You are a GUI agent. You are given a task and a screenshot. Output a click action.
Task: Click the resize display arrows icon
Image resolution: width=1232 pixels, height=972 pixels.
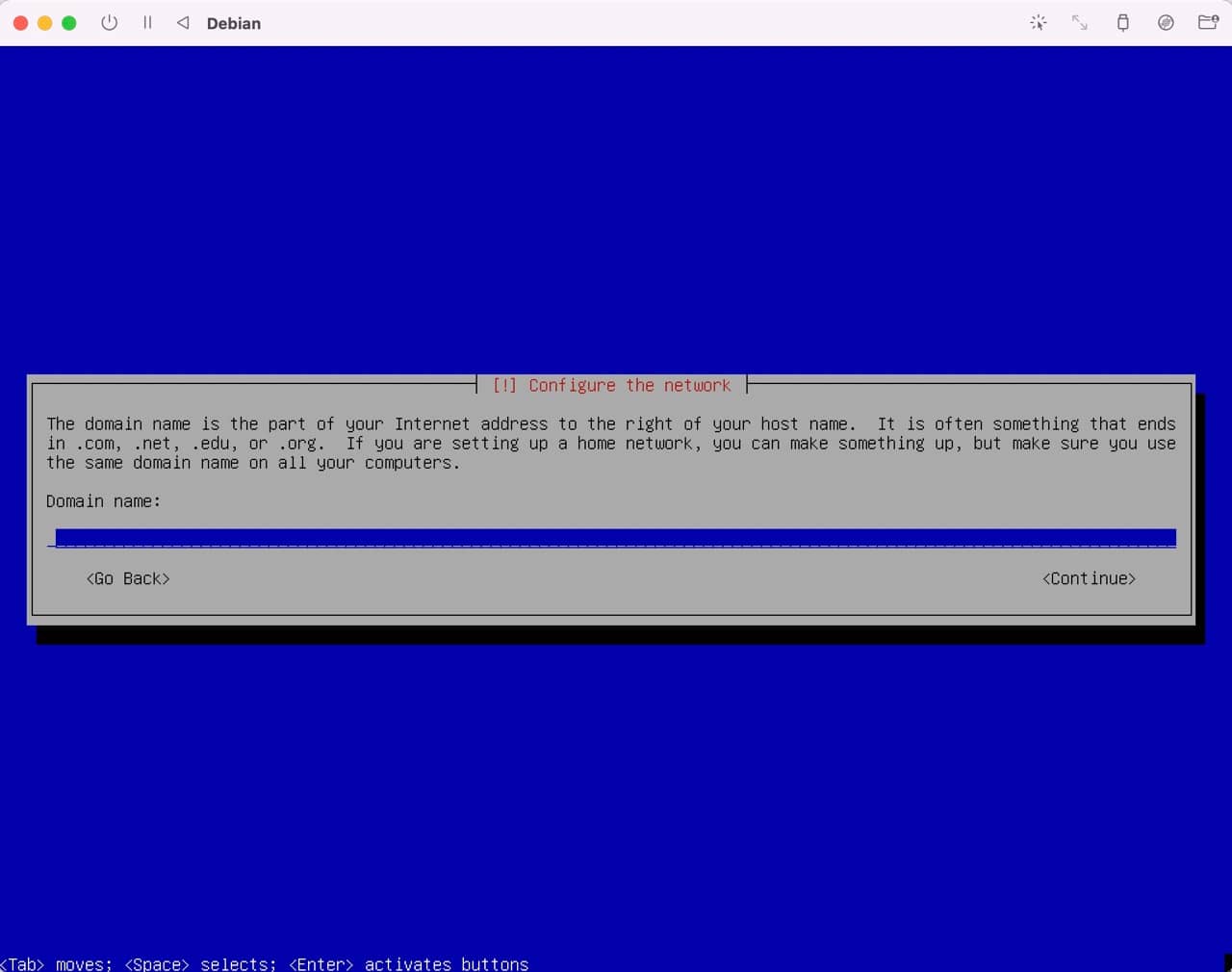click(x=1080, y=22)
